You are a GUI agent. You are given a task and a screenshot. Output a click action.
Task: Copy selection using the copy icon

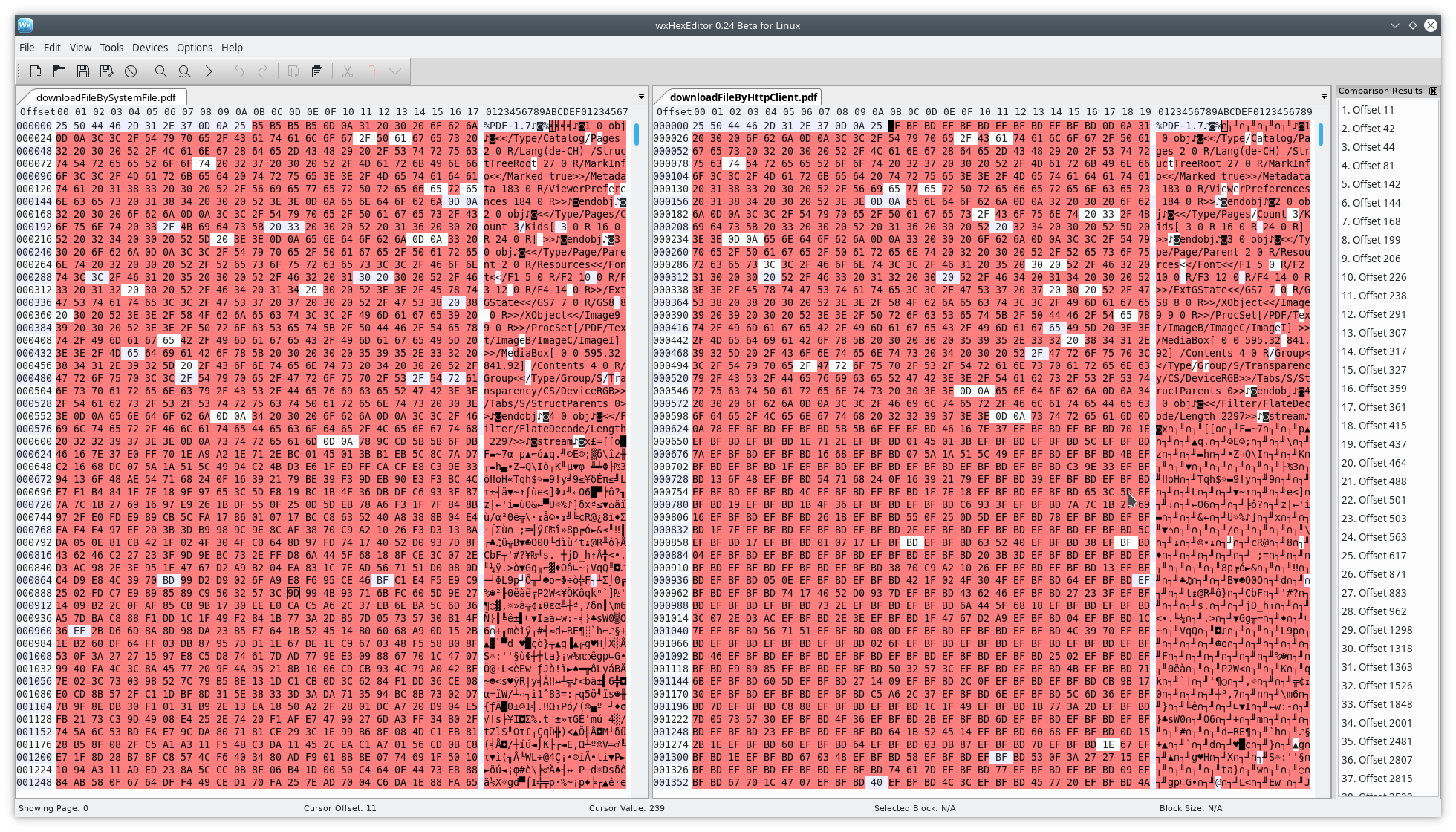(293, 71)
